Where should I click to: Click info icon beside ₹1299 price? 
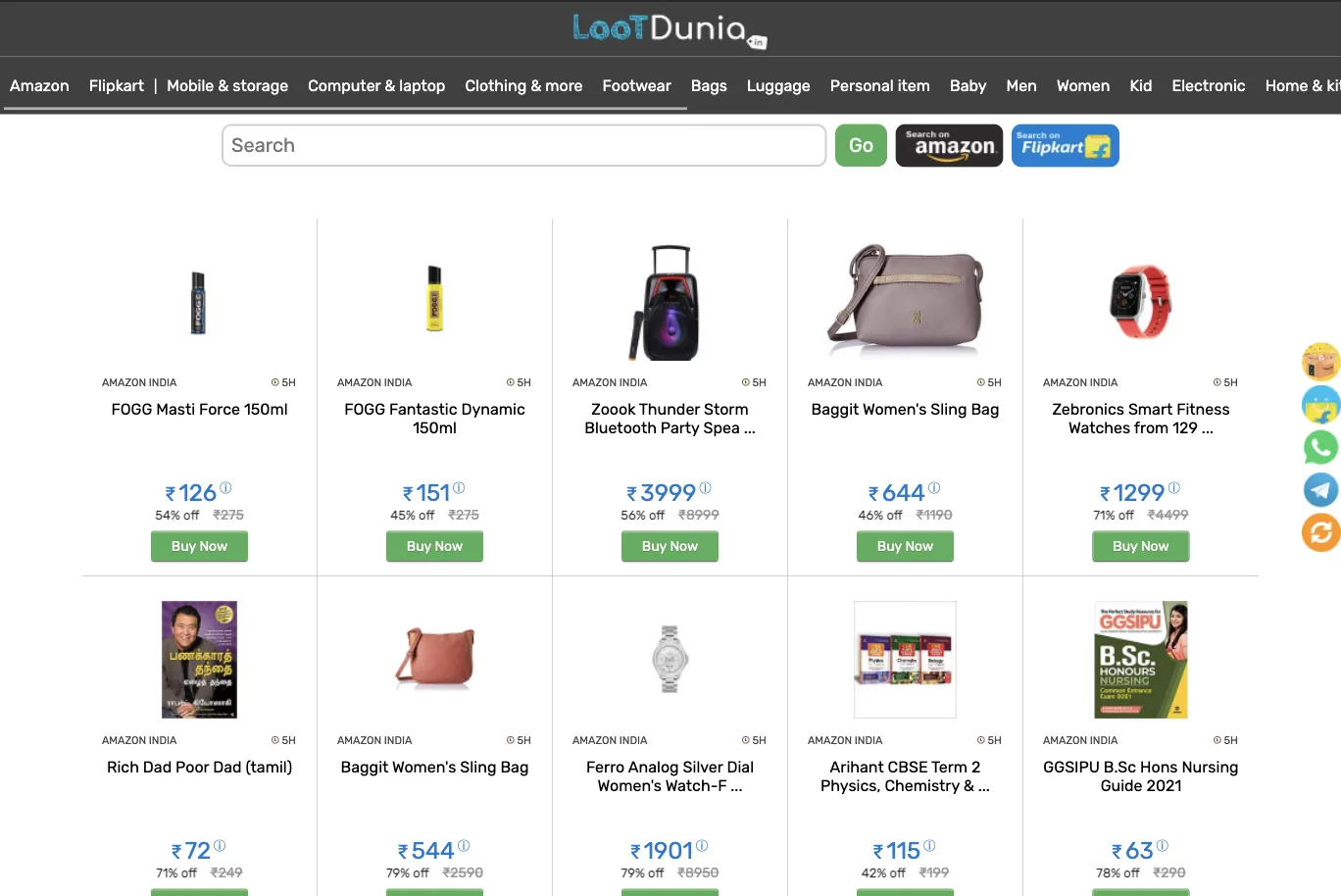[1174, 487]
